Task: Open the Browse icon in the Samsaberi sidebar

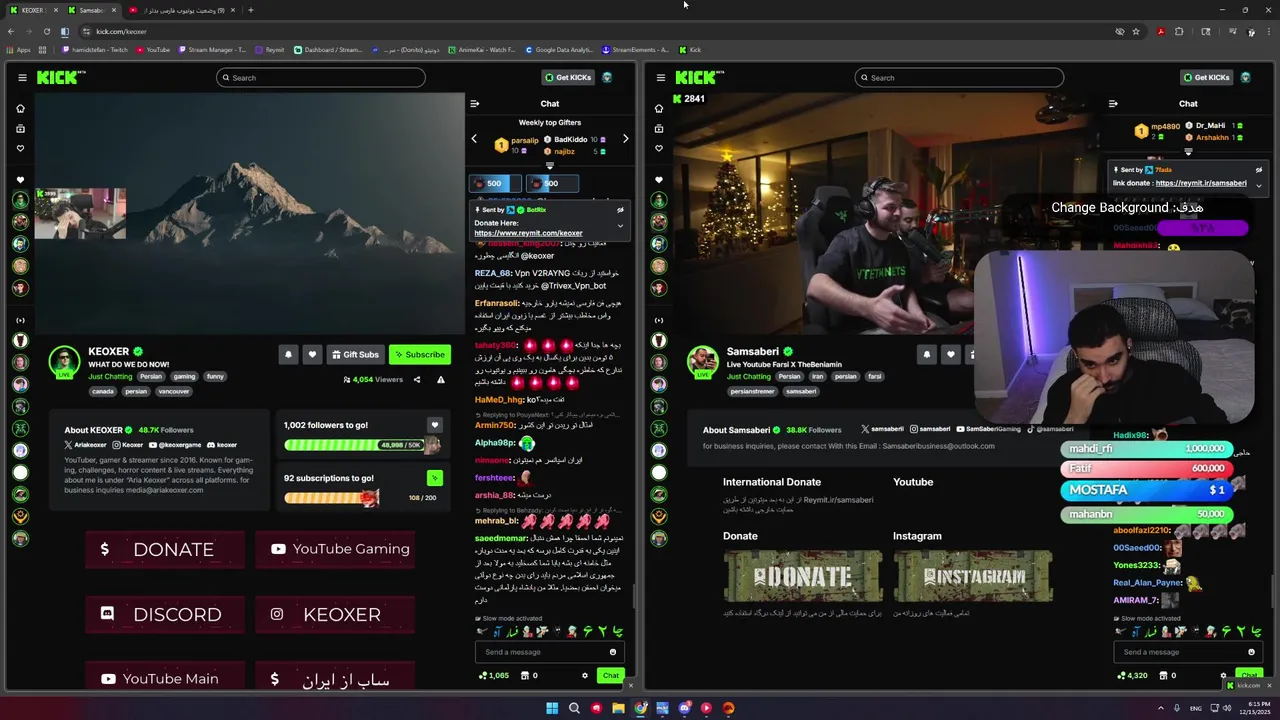Action: 658,128
